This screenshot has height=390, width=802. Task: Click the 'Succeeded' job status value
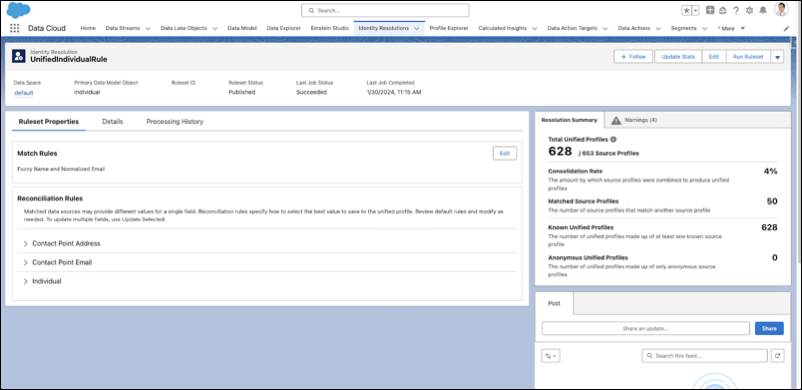311,92
